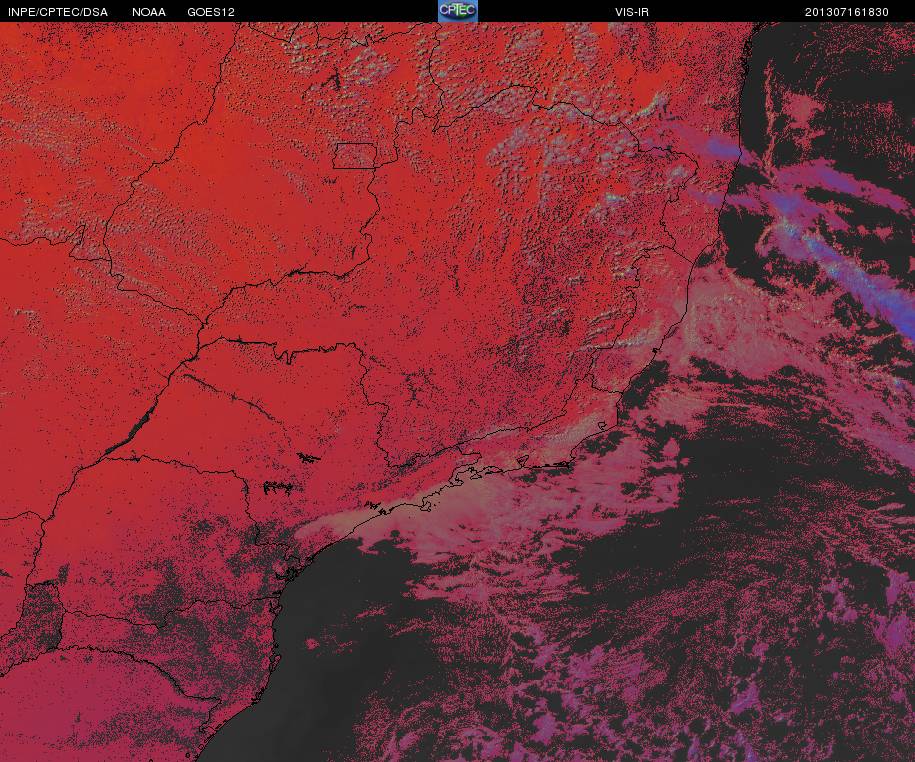915x762 pixels.
Task: Click the INPE/CPTEC/DSA header text
Action: (x=58, y=12)
